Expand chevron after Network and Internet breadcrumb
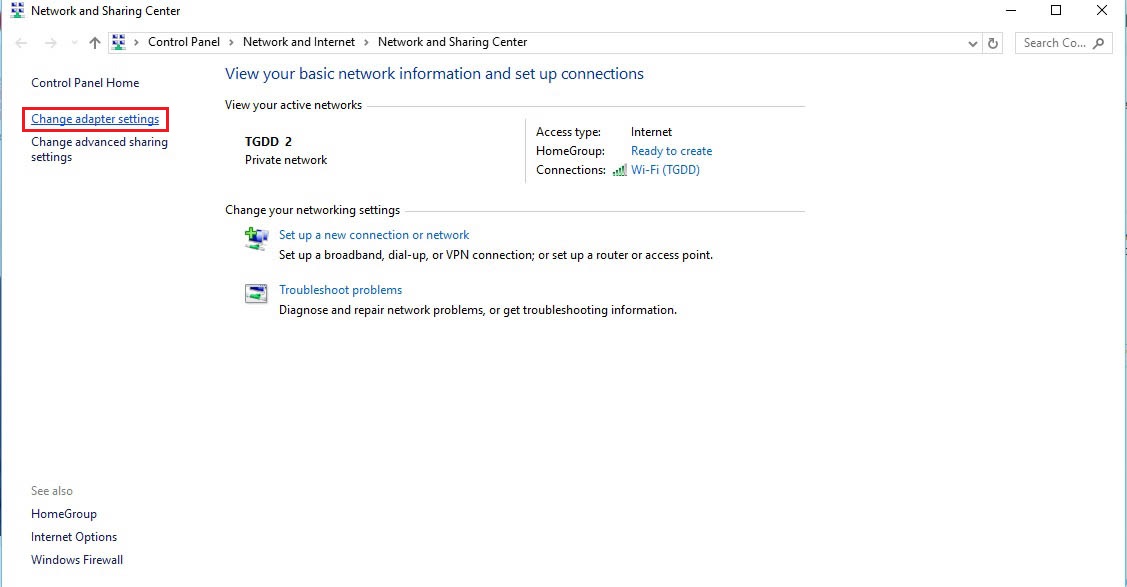 click(x=367, y=42)
